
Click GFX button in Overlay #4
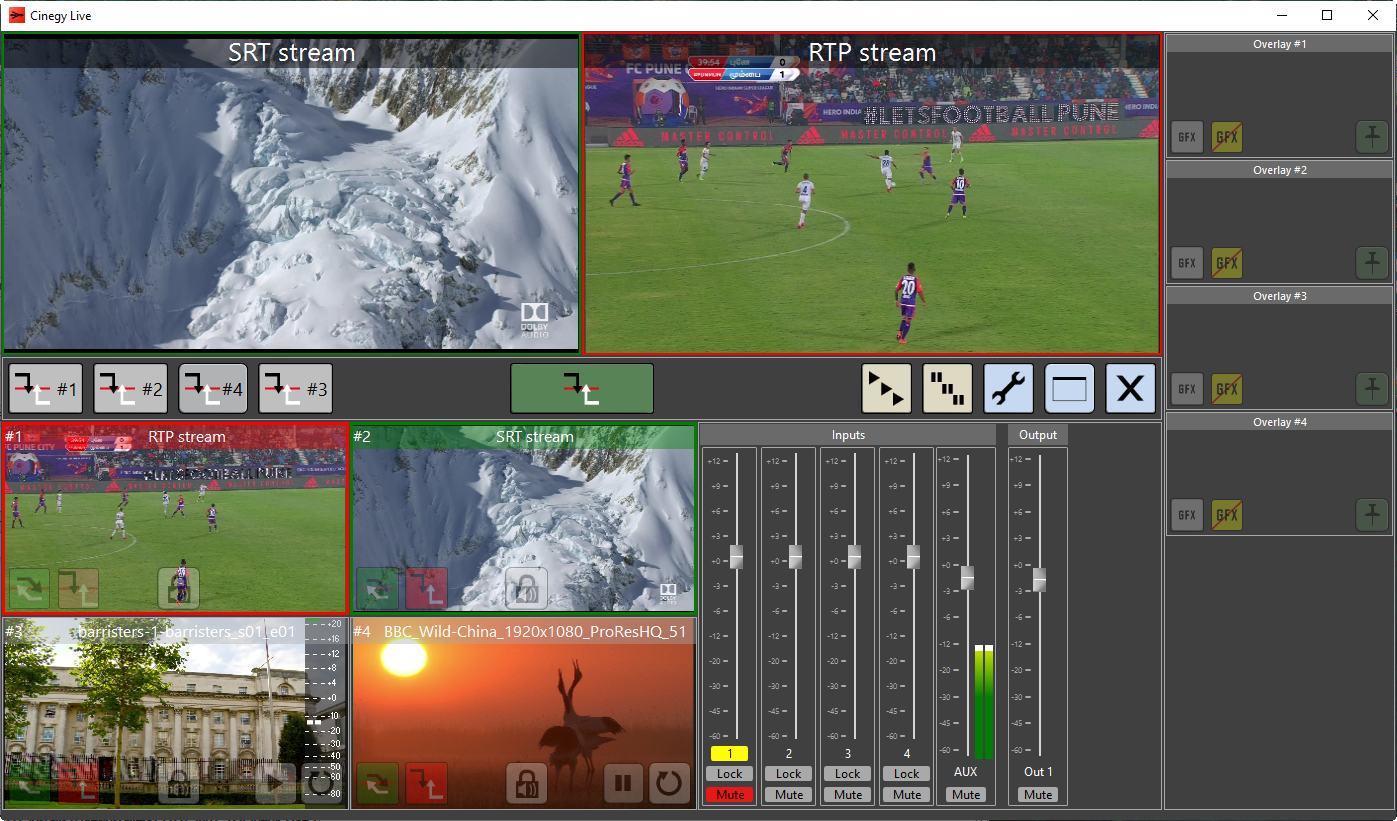1187,515
